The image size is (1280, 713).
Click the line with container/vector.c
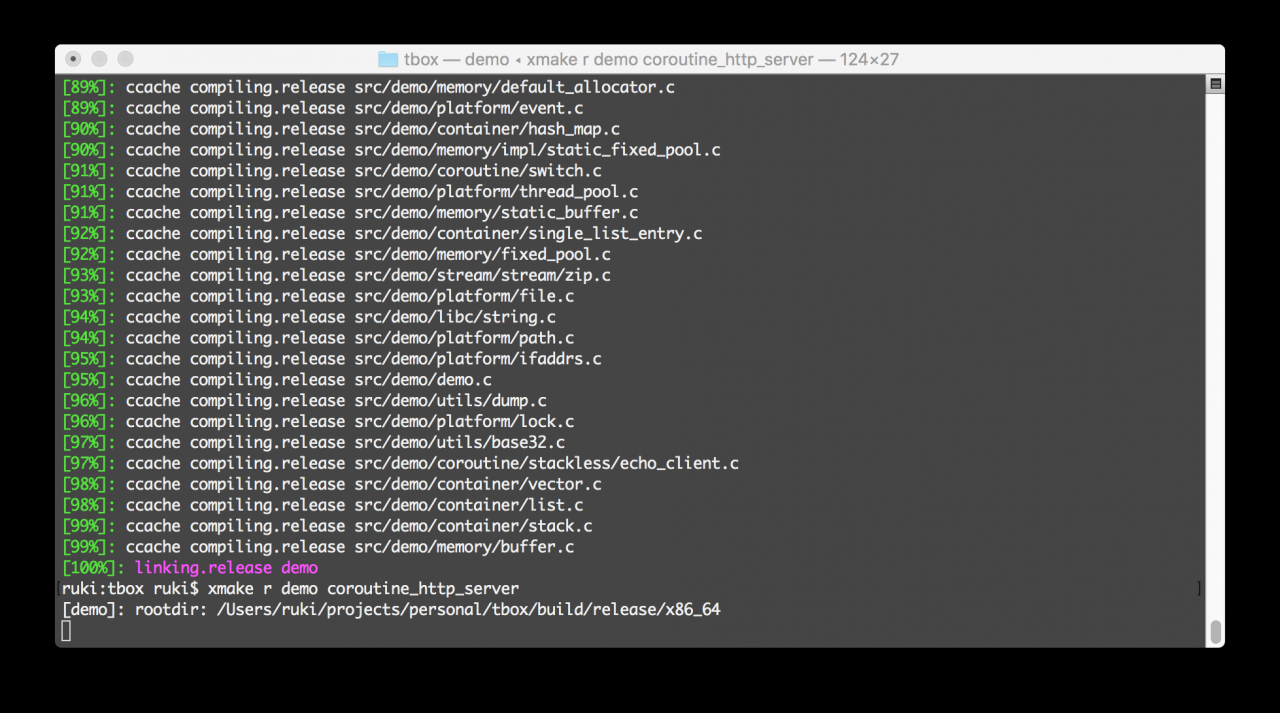click(332, 484)
